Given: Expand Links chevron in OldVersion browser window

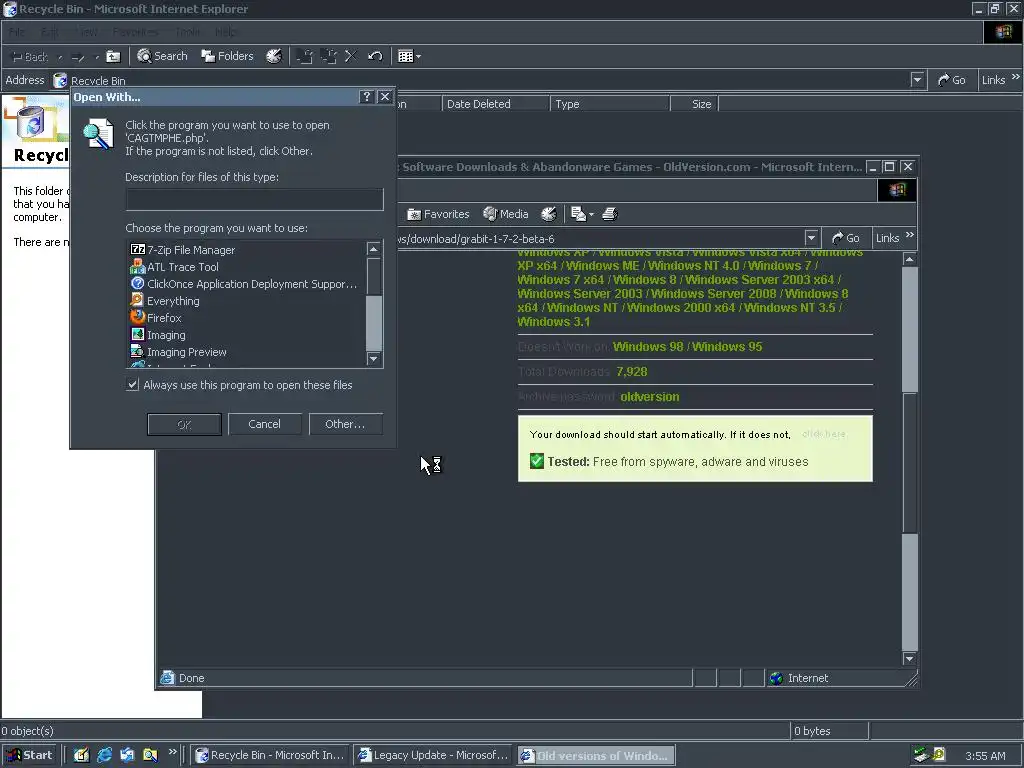Looking at the screenshot, I should 910,235.
